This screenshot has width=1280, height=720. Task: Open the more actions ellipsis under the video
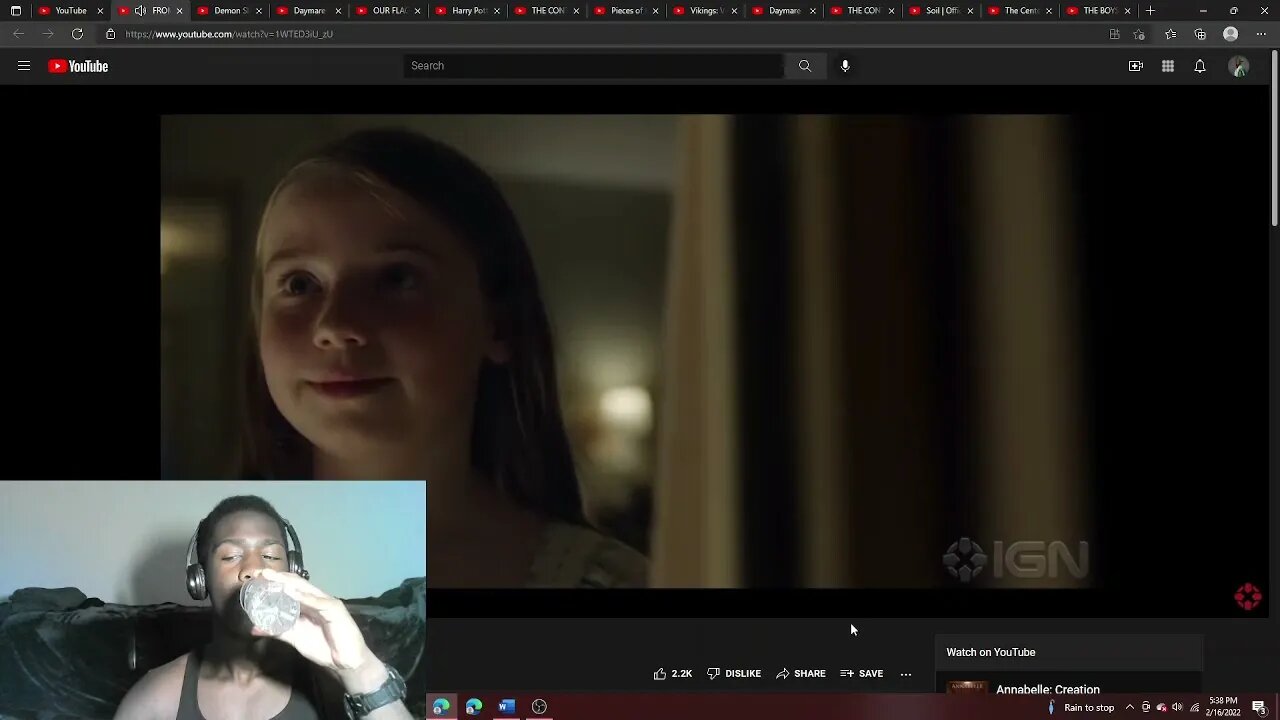(906, 674)
